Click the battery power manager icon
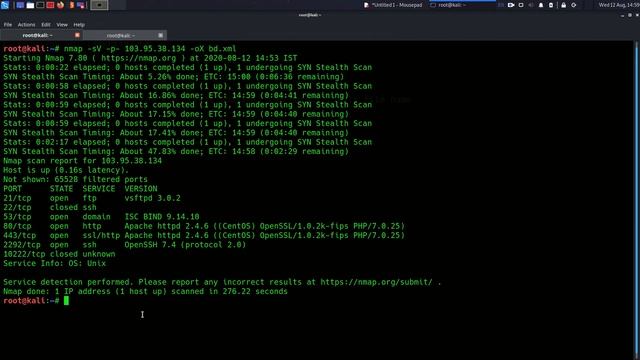 [551, 5]
